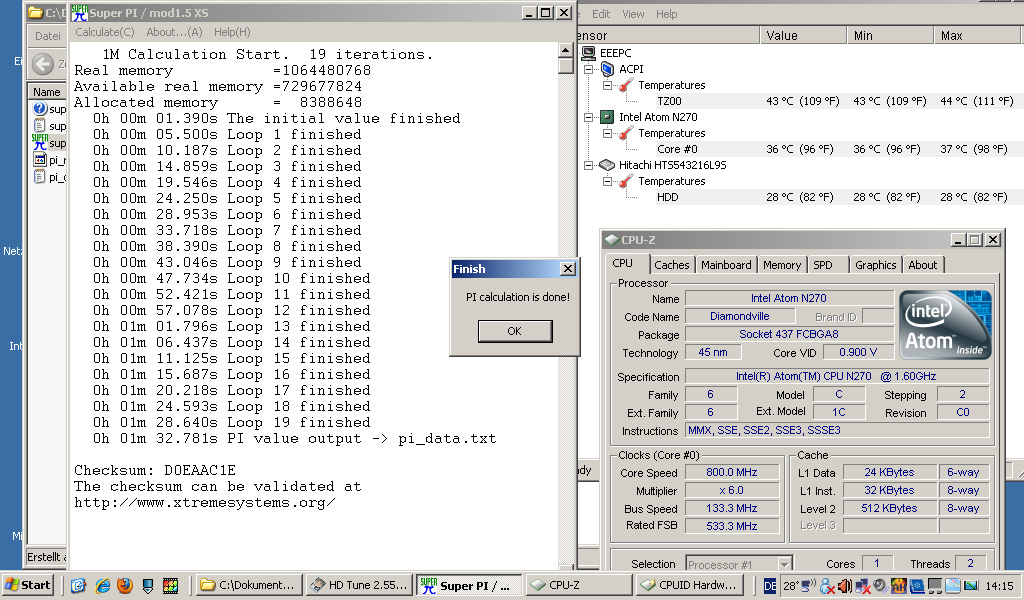This screenshot has width=1024, height=600.
Task: Select the help file with question mark icon
Action: click(40, 108)
